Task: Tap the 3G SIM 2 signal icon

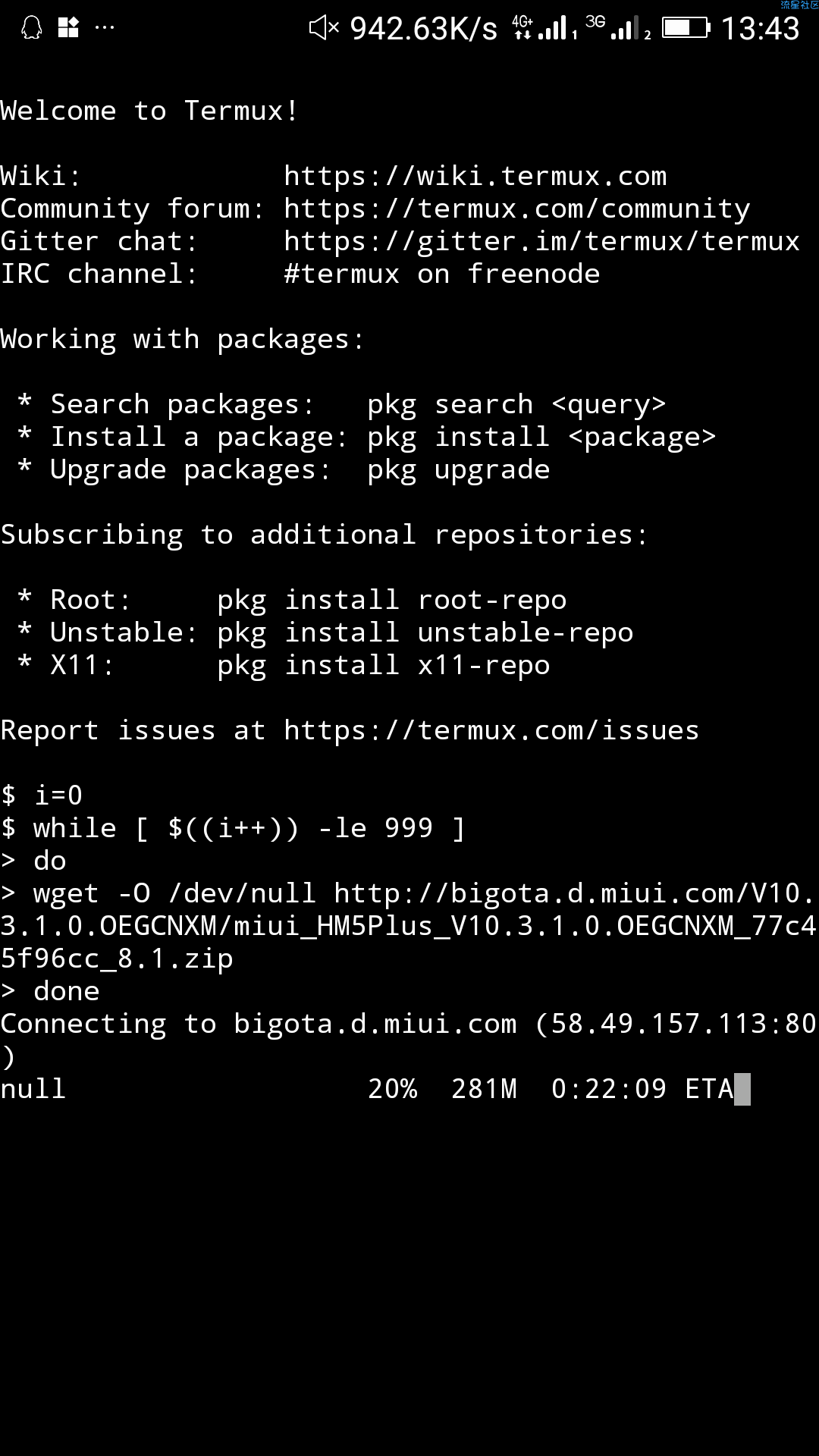Action: tap(617, 27)
